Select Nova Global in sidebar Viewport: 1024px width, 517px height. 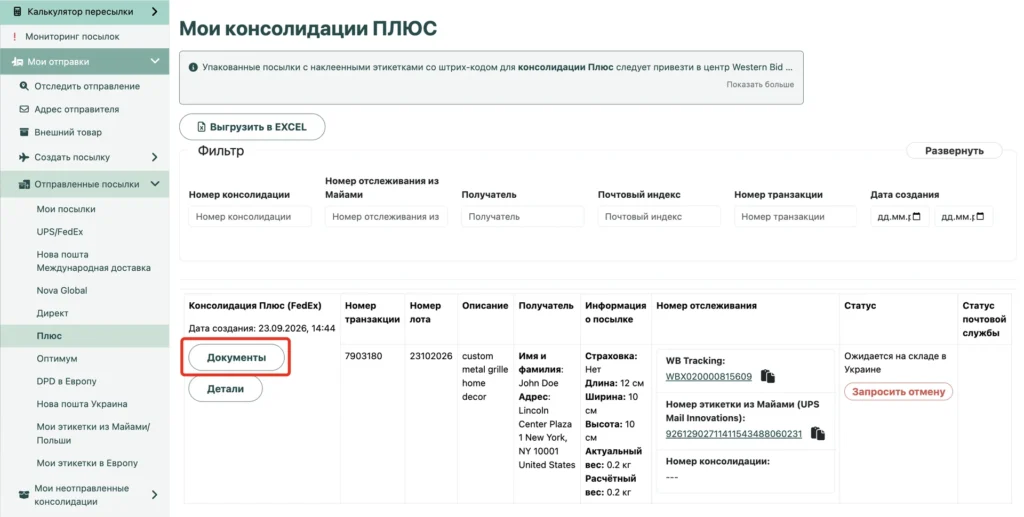[x=62, y=290]
